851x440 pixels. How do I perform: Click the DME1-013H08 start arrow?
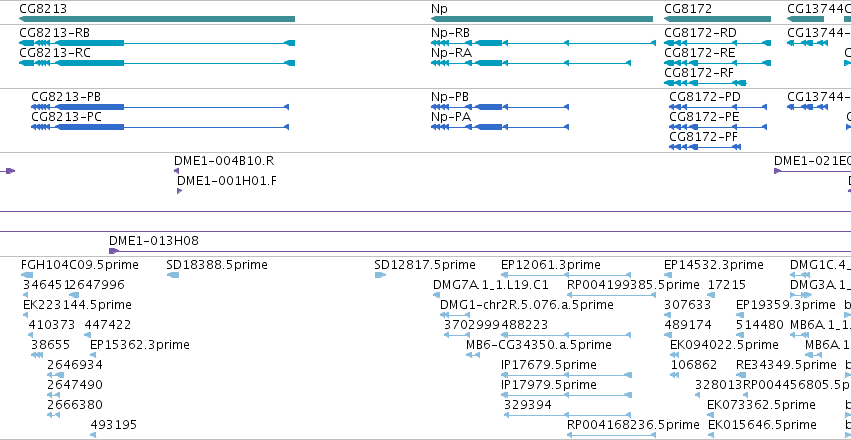[114, 251]
